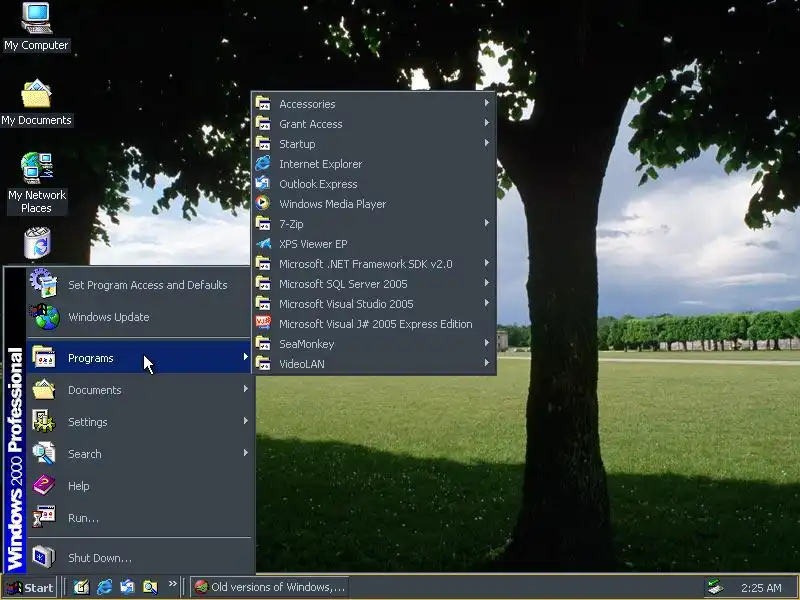This screenshot has height=600, width=800.
Task: Click the Run hourglass icon
Action: click(43, 516)
